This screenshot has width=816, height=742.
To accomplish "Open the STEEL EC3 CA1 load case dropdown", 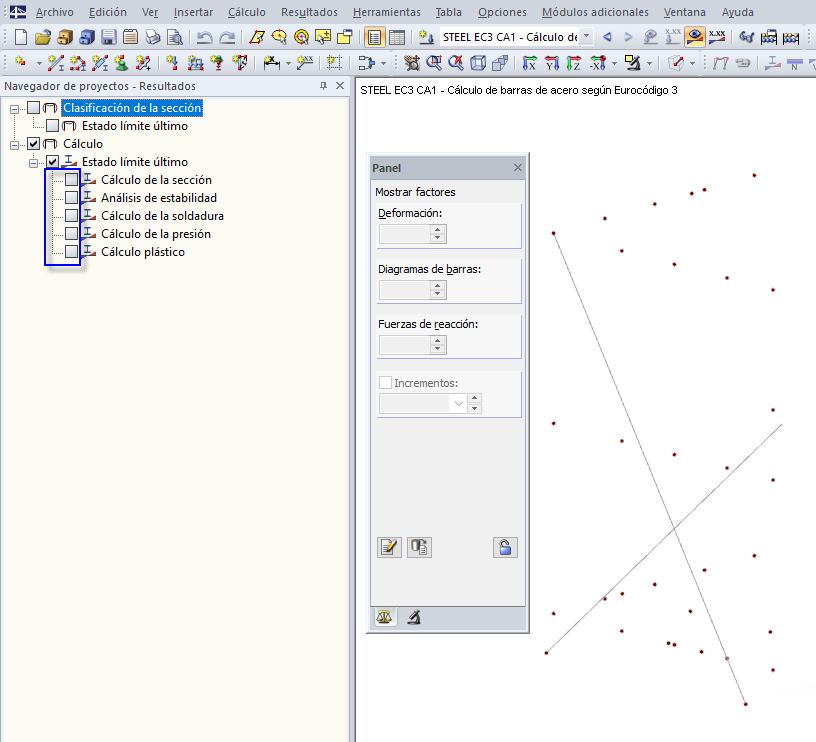I will [586, 37].
